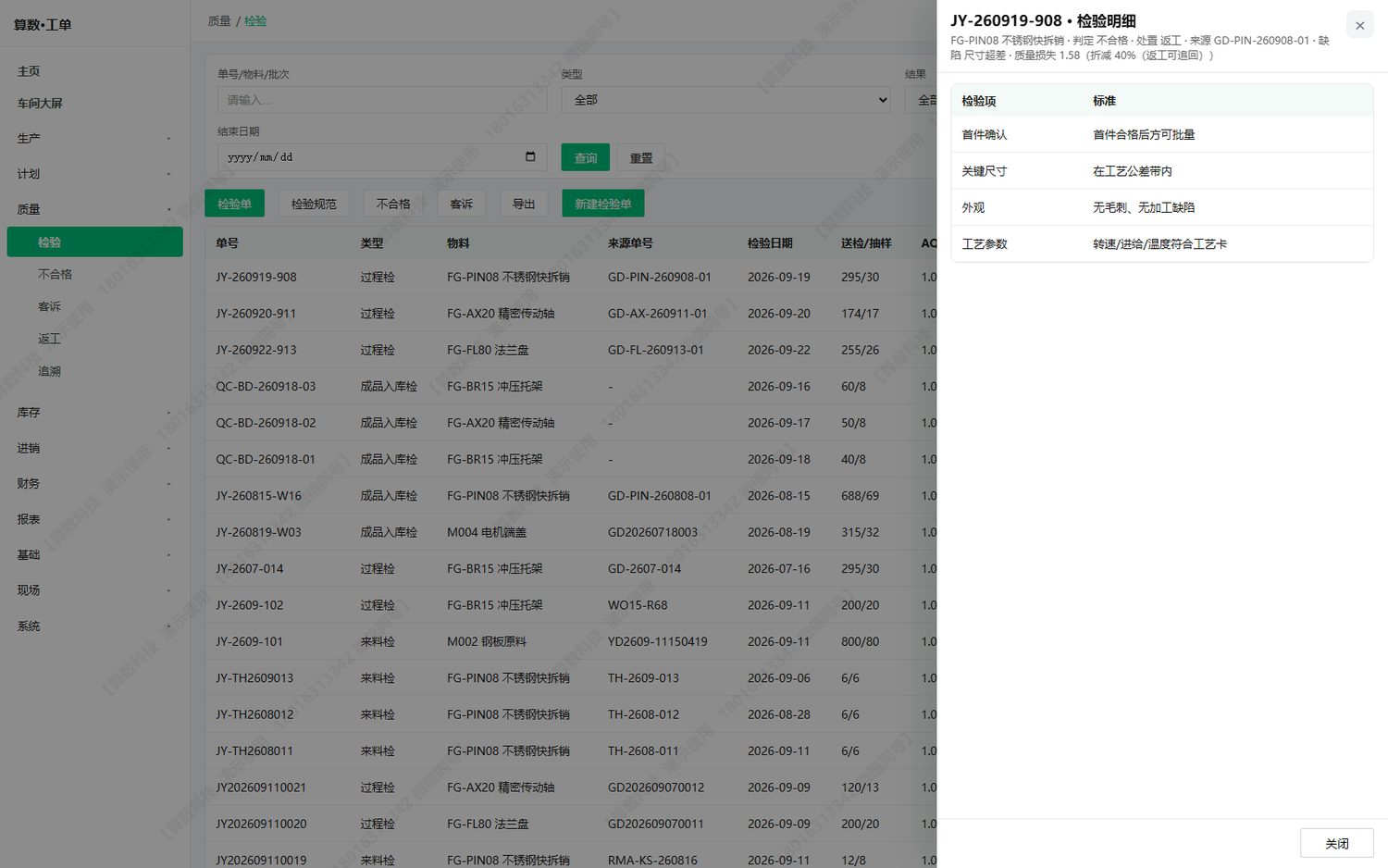Expand the 库存 sidebar menu
The height and width of the screenshot is (868, 1388).
(x=94, y=413)
